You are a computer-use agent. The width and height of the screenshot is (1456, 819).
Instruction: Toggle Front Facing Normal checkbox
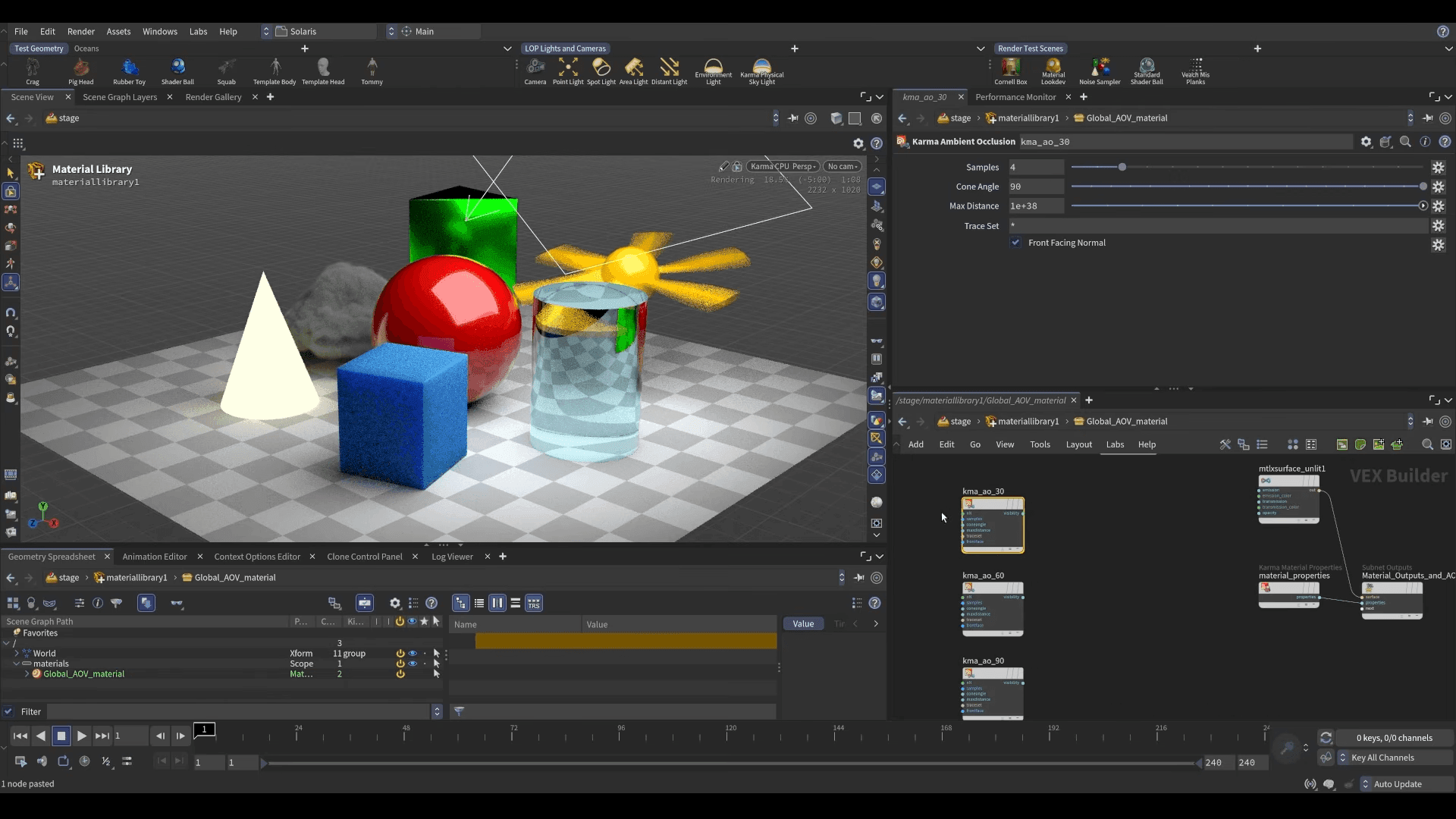coord(1015,243)
